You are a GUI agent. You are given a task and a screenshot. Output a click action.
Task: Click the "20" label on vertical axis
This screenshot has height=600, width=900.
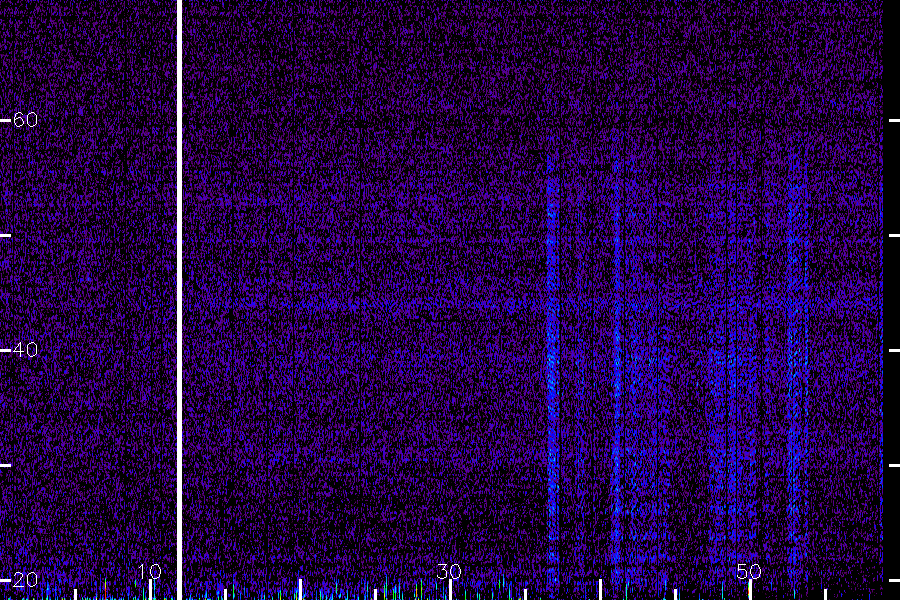(25, 580)
